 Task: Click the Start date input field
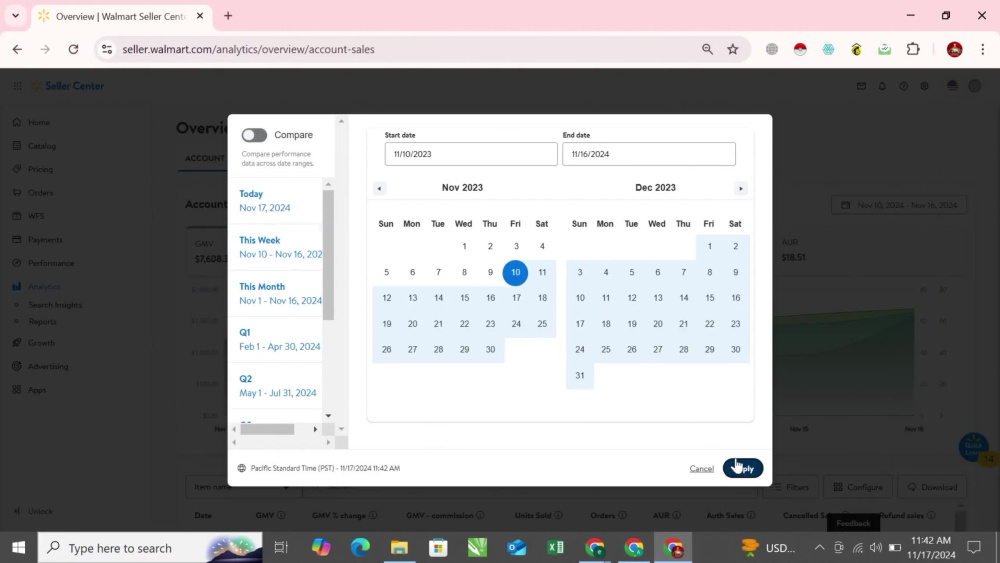(471, 154)
